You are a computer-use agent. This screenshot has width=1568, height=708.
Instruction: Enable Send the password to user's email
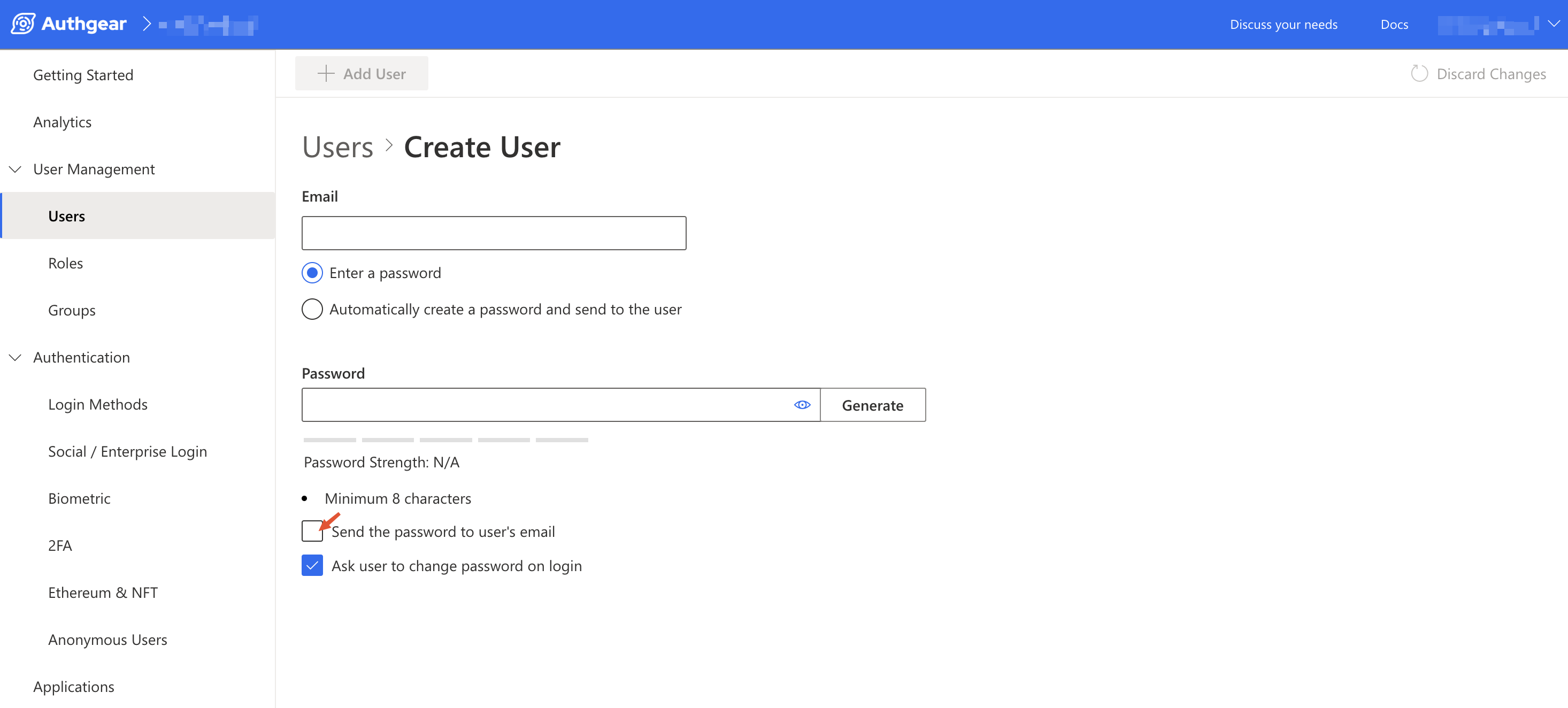[312, 532]
